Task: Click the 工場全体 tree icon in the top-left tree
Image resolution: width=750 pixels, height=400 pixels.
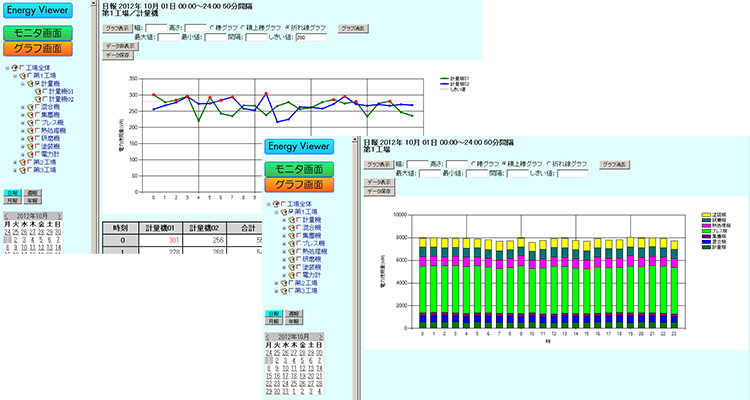Action: pyautogui.click(x=16, y=67)
